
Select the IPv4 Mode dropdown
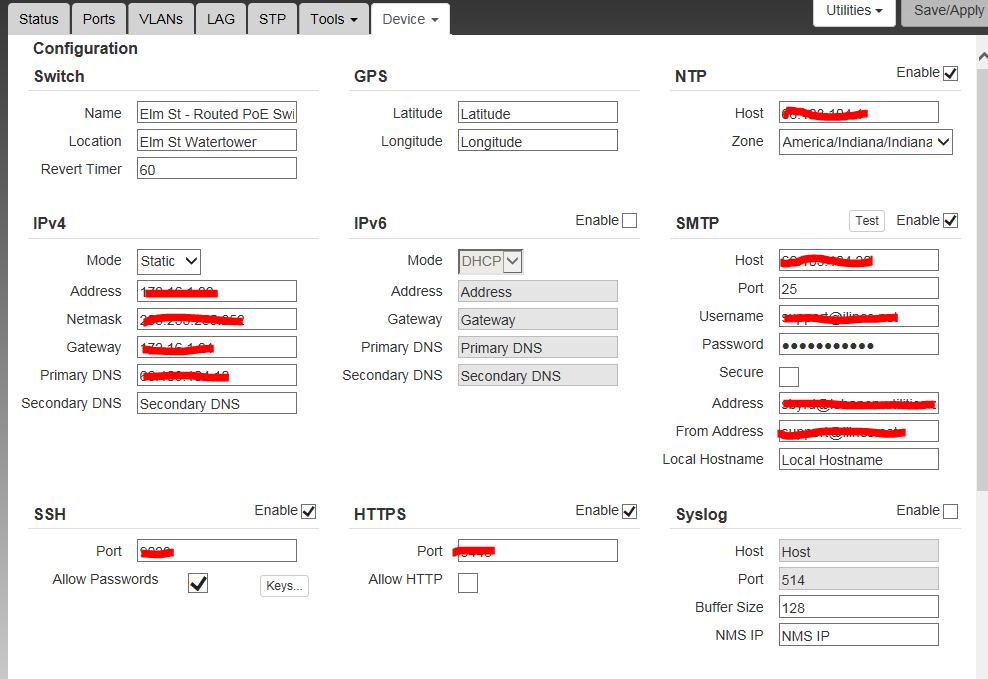coord(169,261)
